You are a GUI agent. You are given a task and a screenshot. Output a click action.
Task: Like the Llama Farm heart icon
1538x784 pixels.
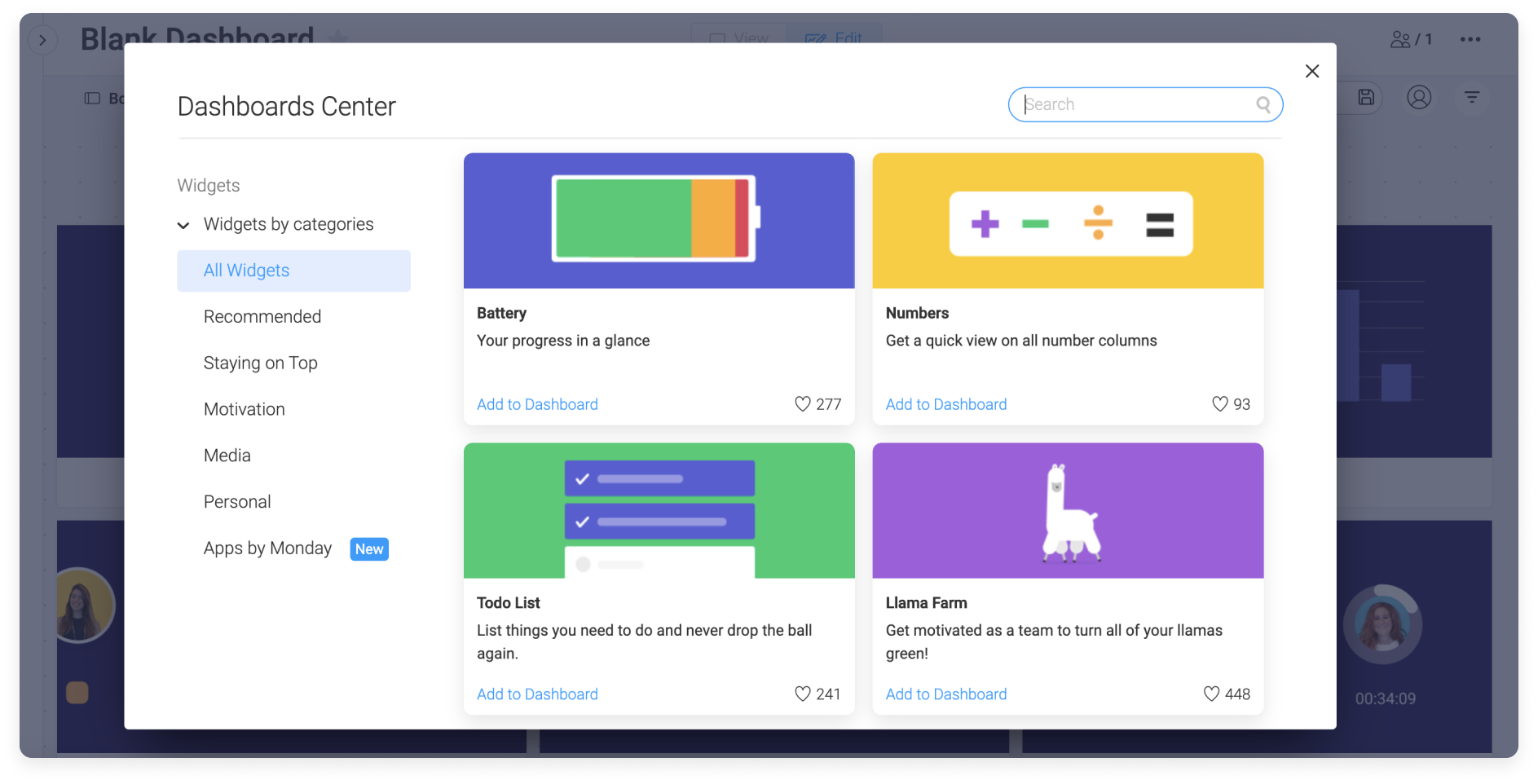tap(1212, 694)
